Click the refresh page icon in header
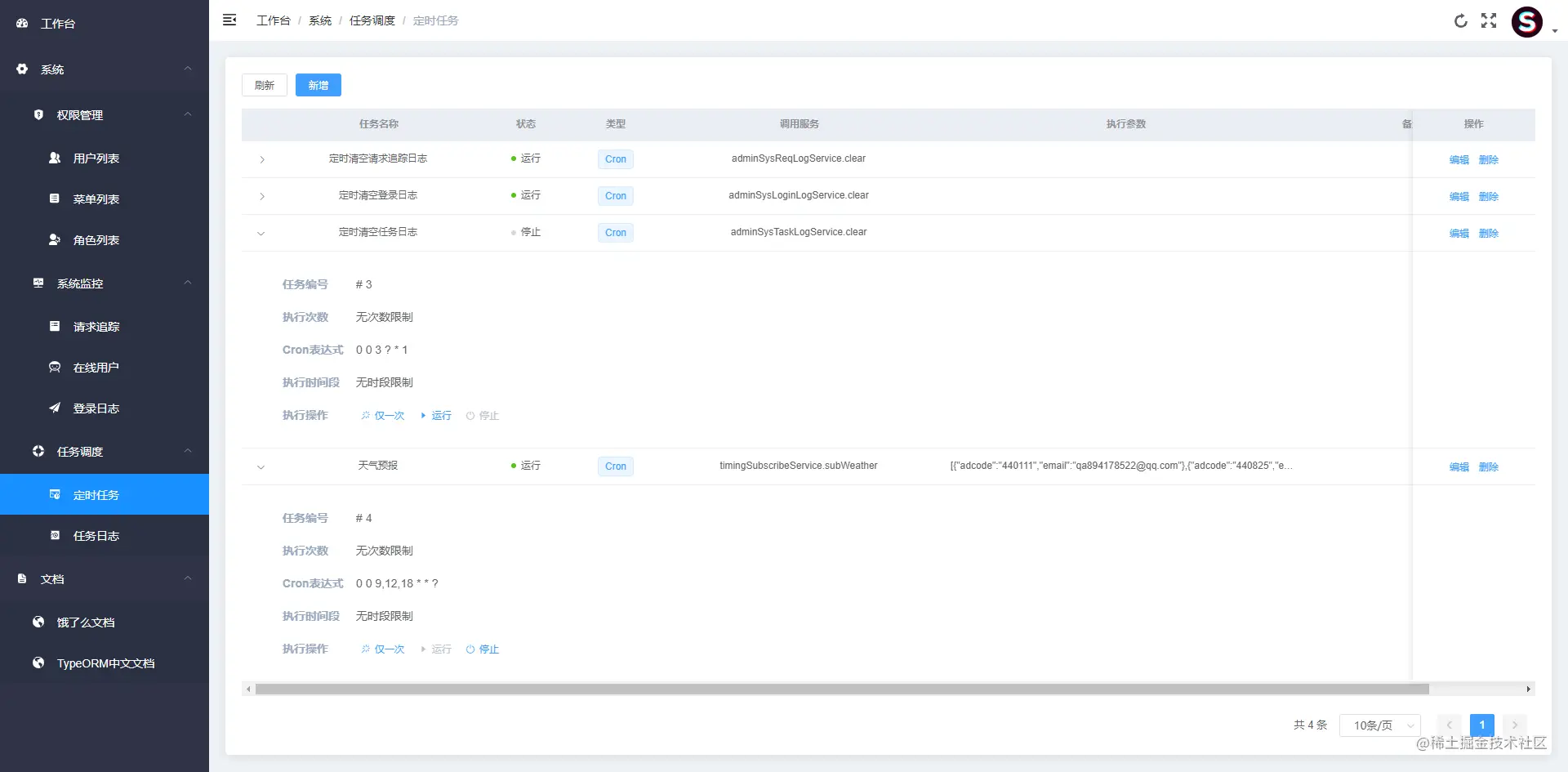1568x772 pixels. click(x=1461, y=20)
